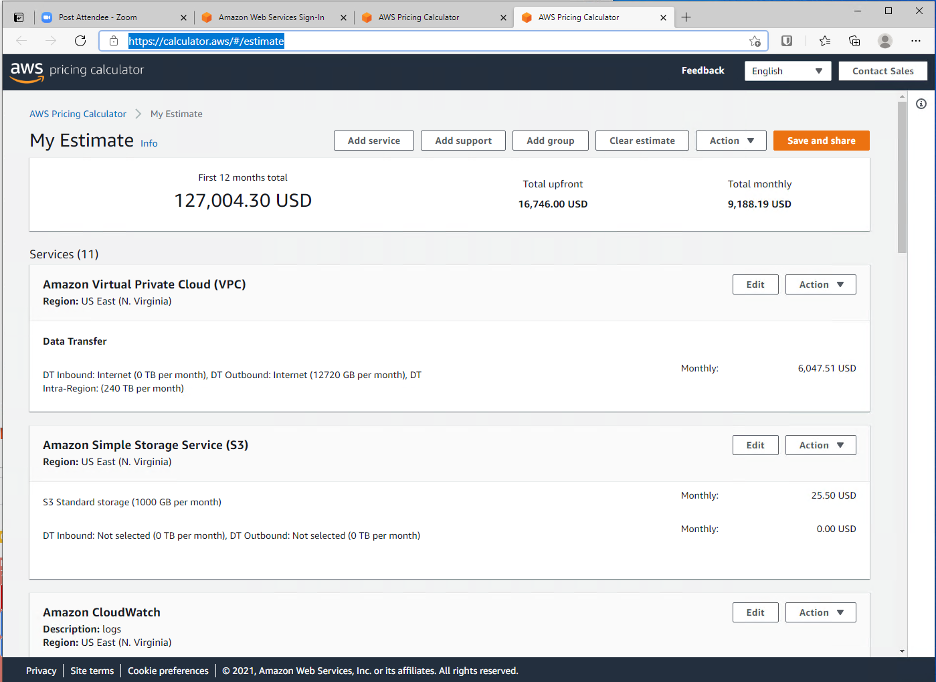The image size is (936, 682).
Task: Open Action dropdown for Amazon CloudWatch
Action: 820,613
